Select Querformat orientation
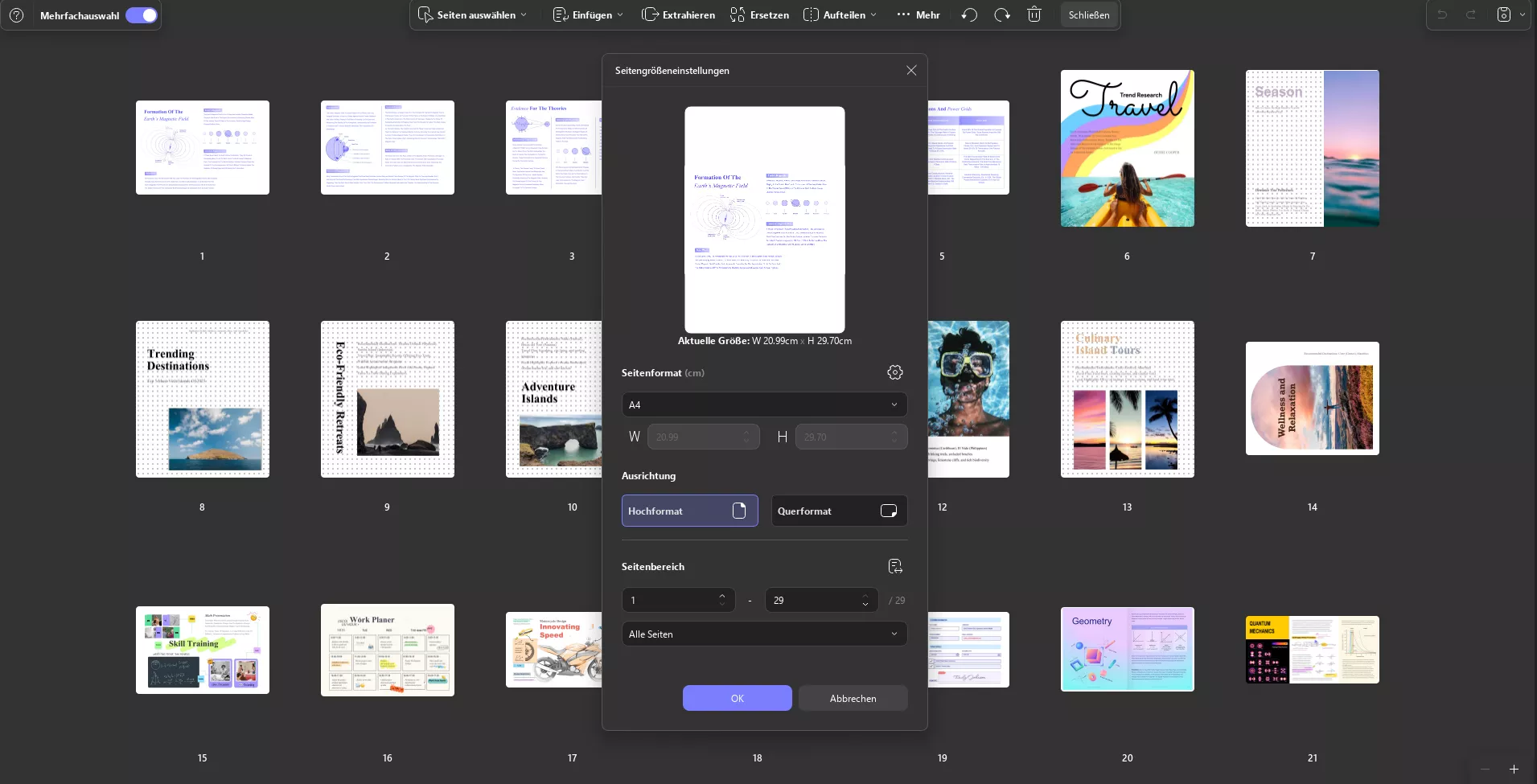1537x784 pixels. [839, 511]
